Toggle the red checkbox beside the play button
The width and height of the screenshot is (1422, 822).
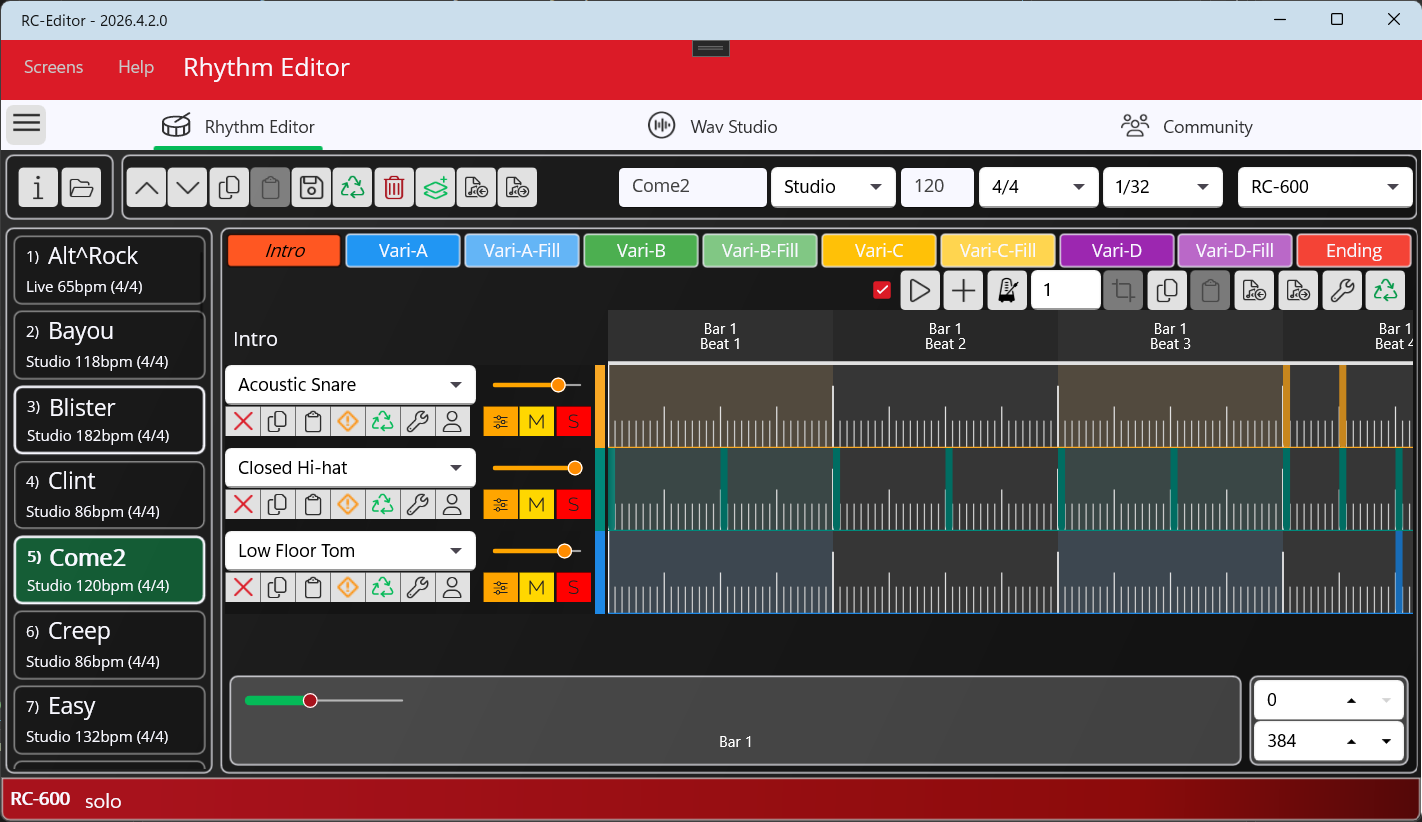point(882,290)
